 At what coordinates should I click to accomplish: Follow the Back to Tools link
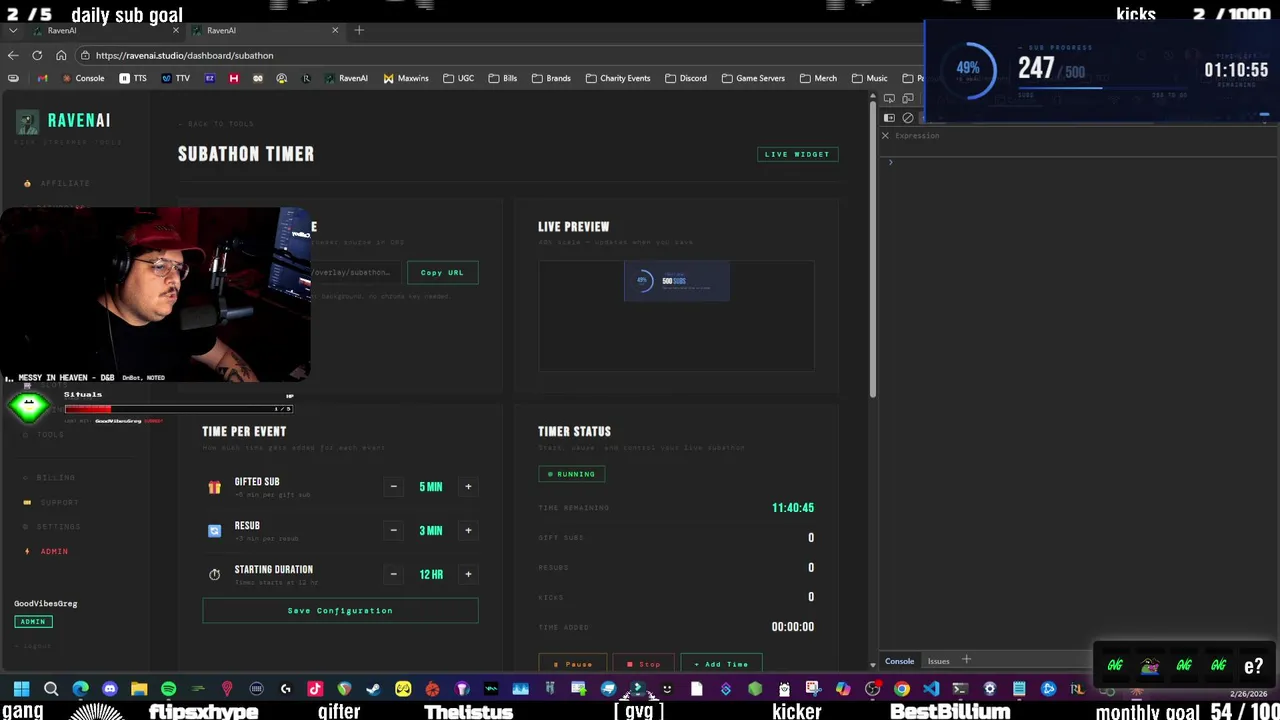point(216,124)
